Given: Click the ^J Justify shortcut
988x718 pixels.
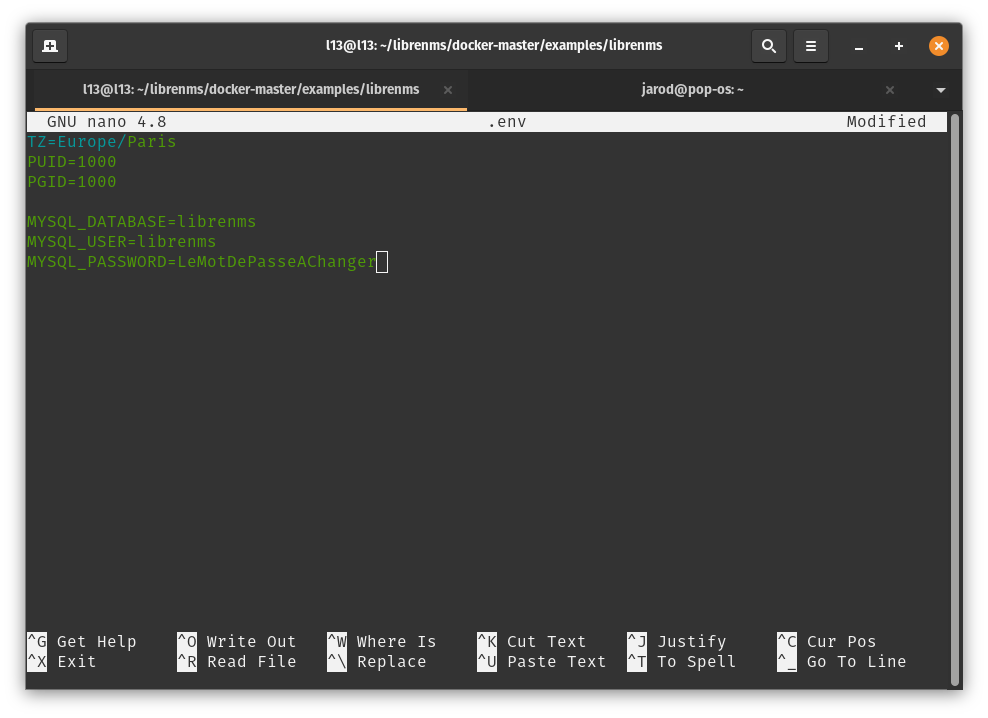Looking at the screenshot, I should coord(677,642).
